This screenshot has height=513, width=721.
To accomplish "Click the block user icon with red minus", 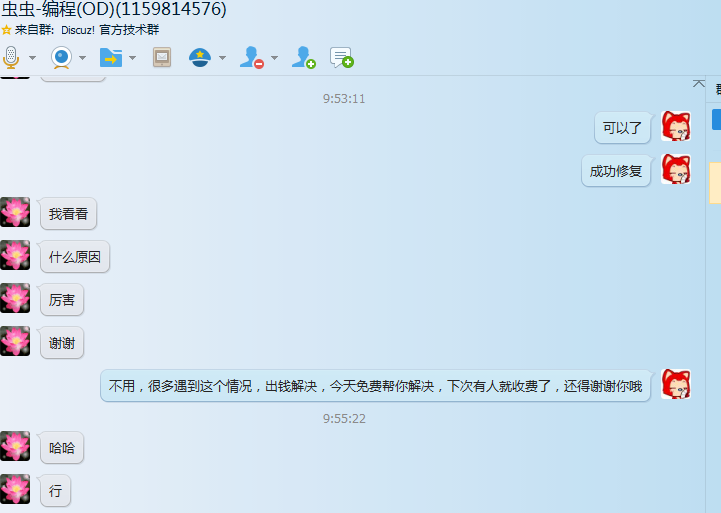I will point(252,57).
